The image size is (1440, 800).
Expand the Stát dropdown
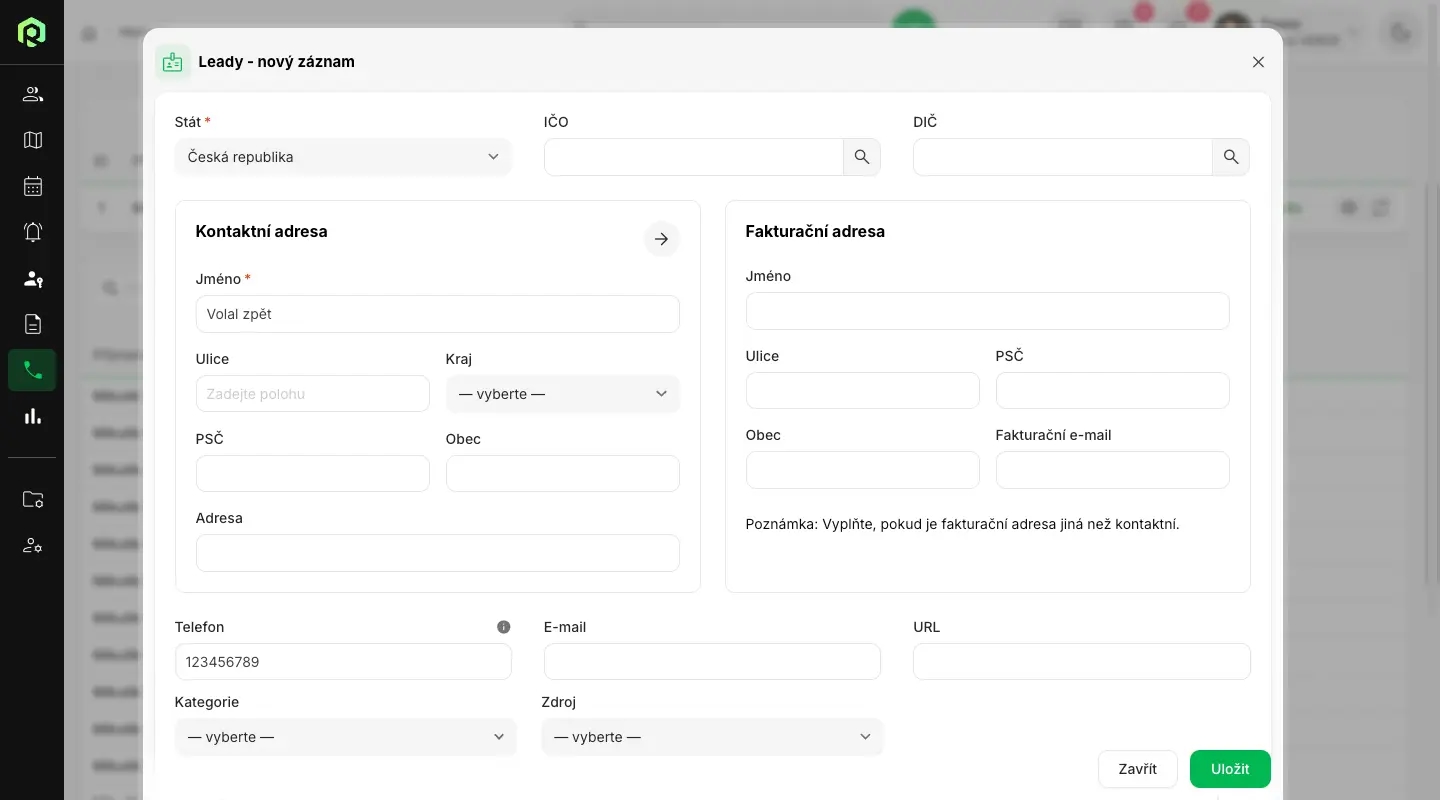[x=342, y=157]
